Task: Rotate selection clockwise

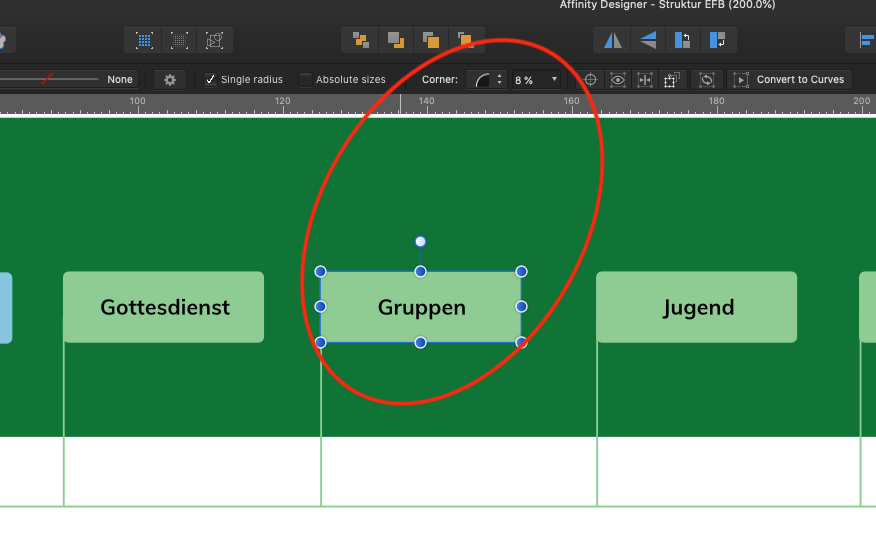Action: click(x=718, y=40)
